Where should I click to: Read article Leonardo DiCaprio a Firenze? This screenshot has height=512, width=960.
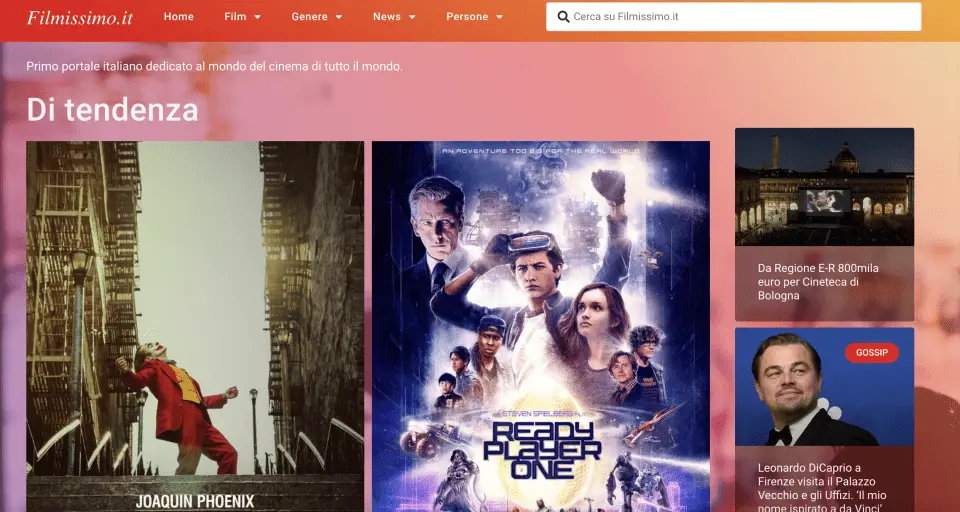click(x=821, y=488)
